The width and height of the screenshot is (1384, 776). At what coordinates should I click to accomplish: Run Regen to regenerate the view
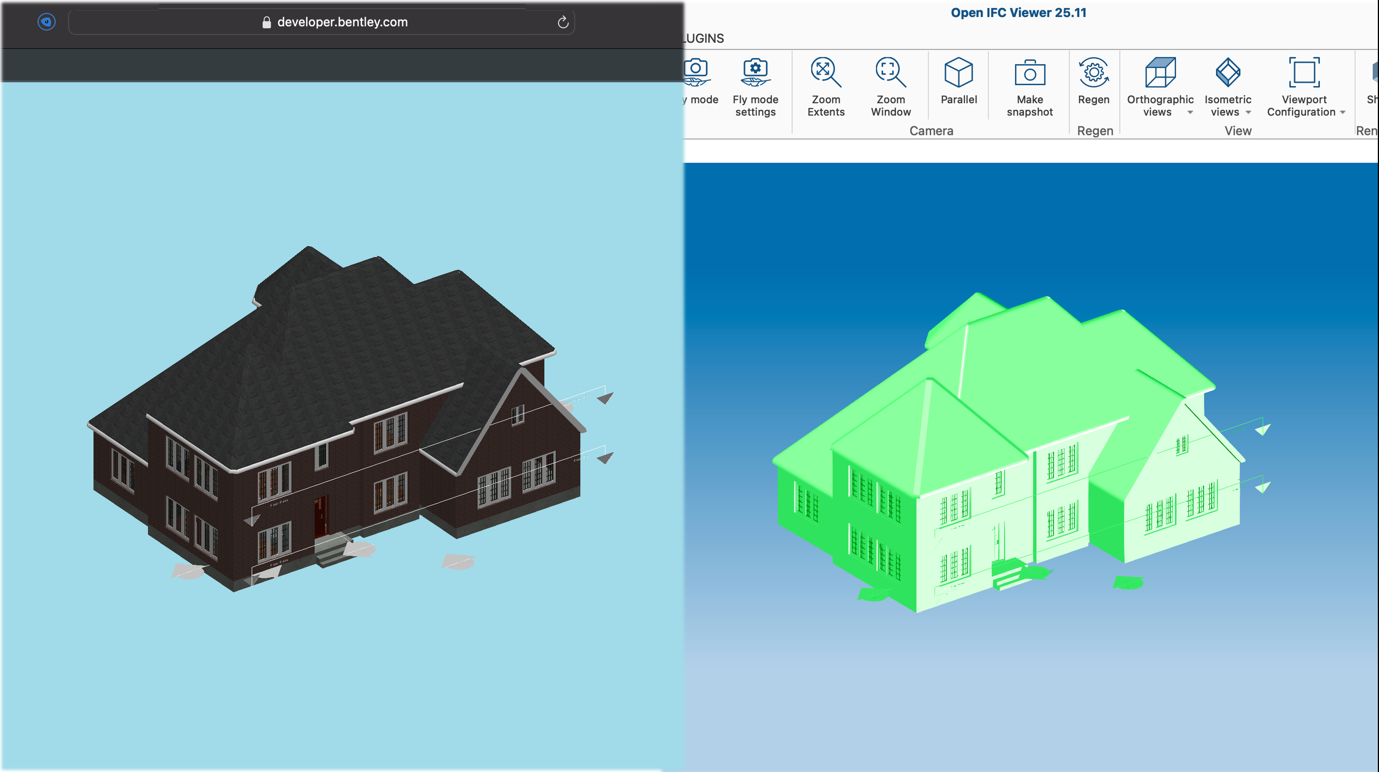[1093, 82]
